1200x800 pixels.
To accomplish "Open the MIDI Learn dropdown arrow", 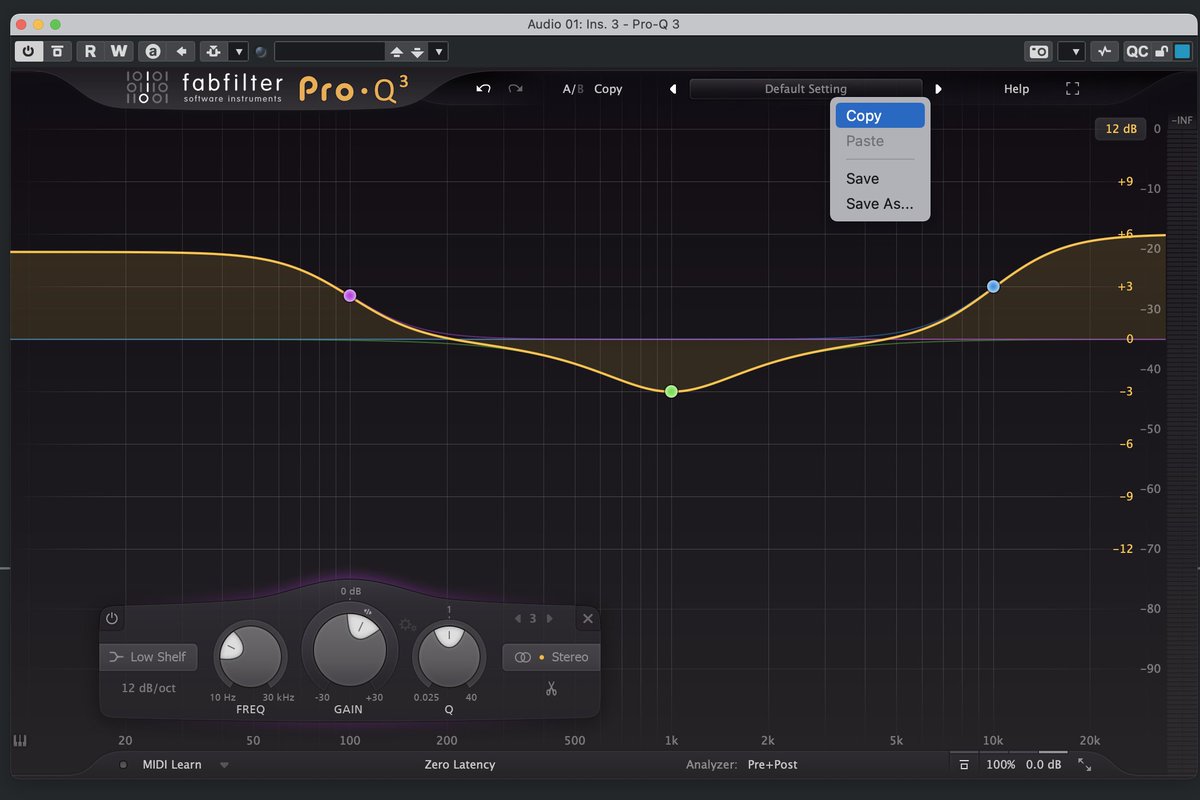I will [224, 765].
